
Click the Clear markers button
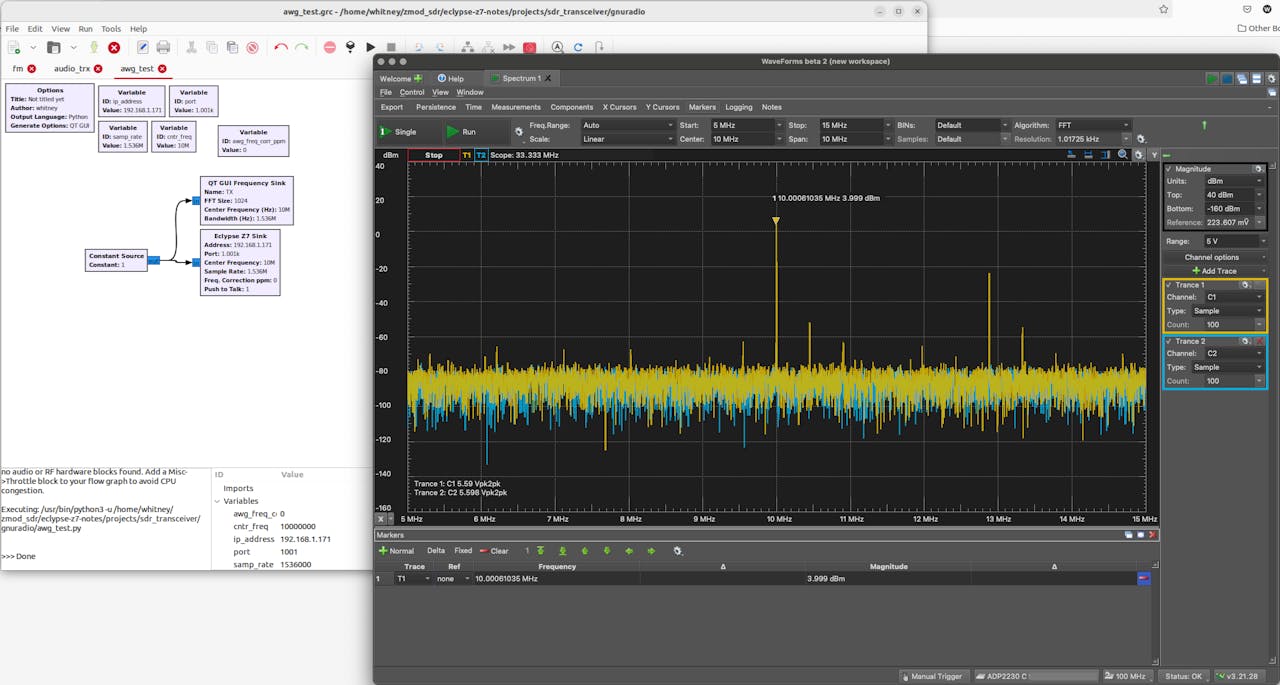point(494,551)
